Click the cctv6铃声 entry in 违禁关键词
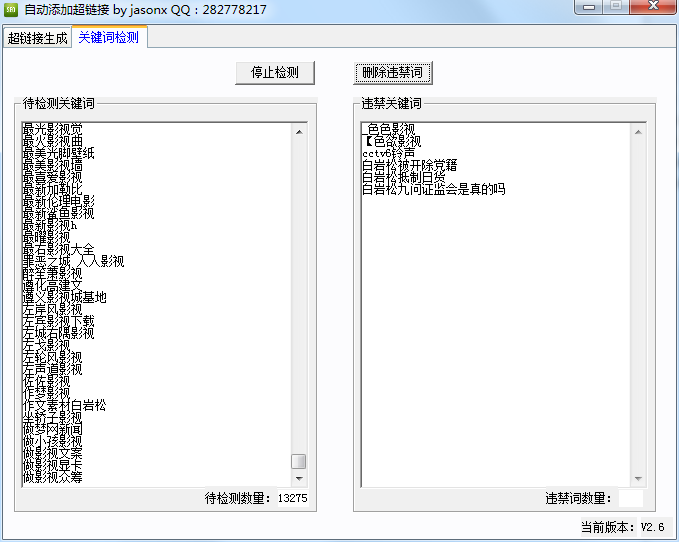Viewport: 679px width, 542px height. (x=388, y=153)
